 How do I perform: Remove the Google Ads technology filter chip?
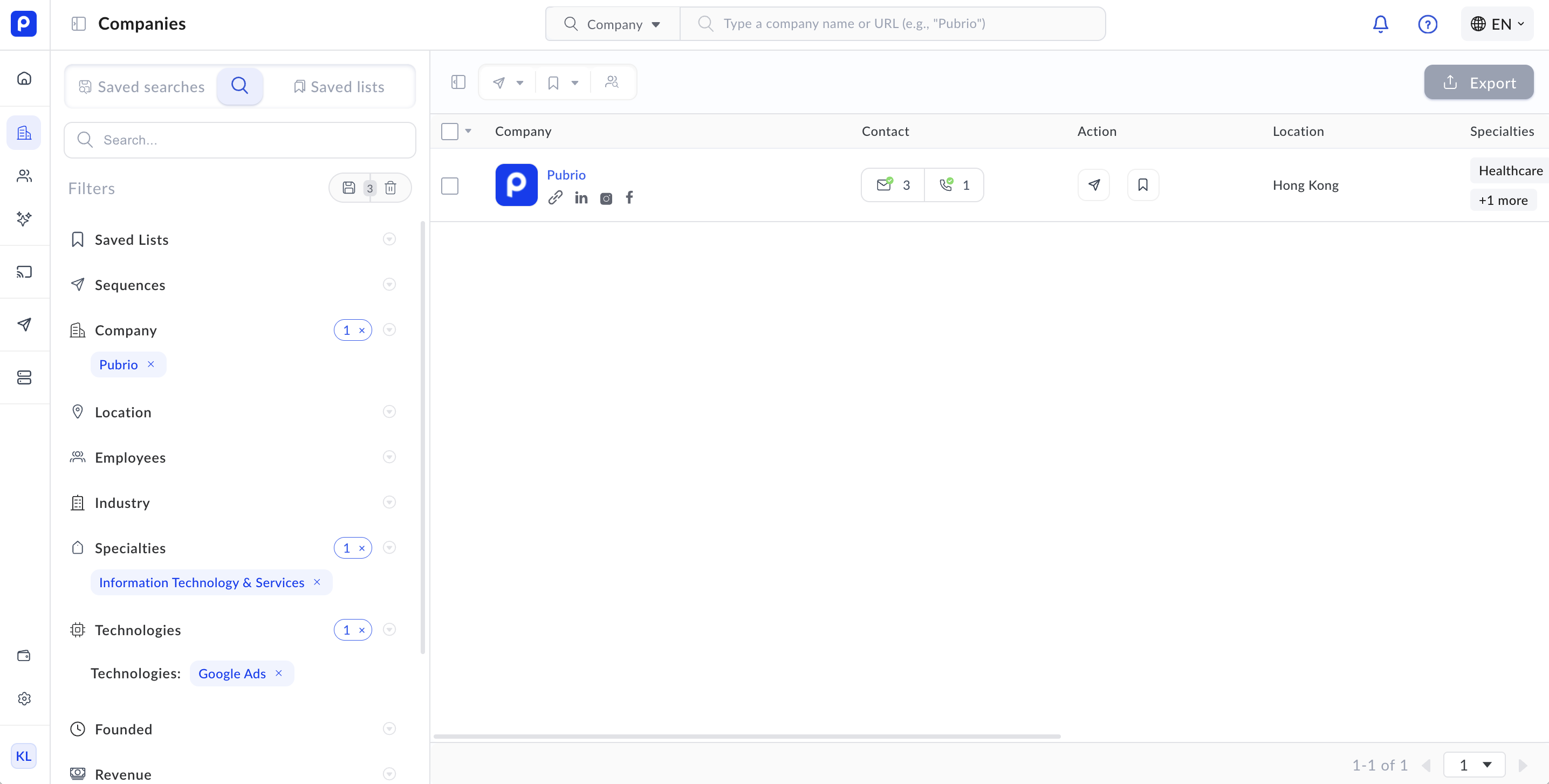pos(278,673)
